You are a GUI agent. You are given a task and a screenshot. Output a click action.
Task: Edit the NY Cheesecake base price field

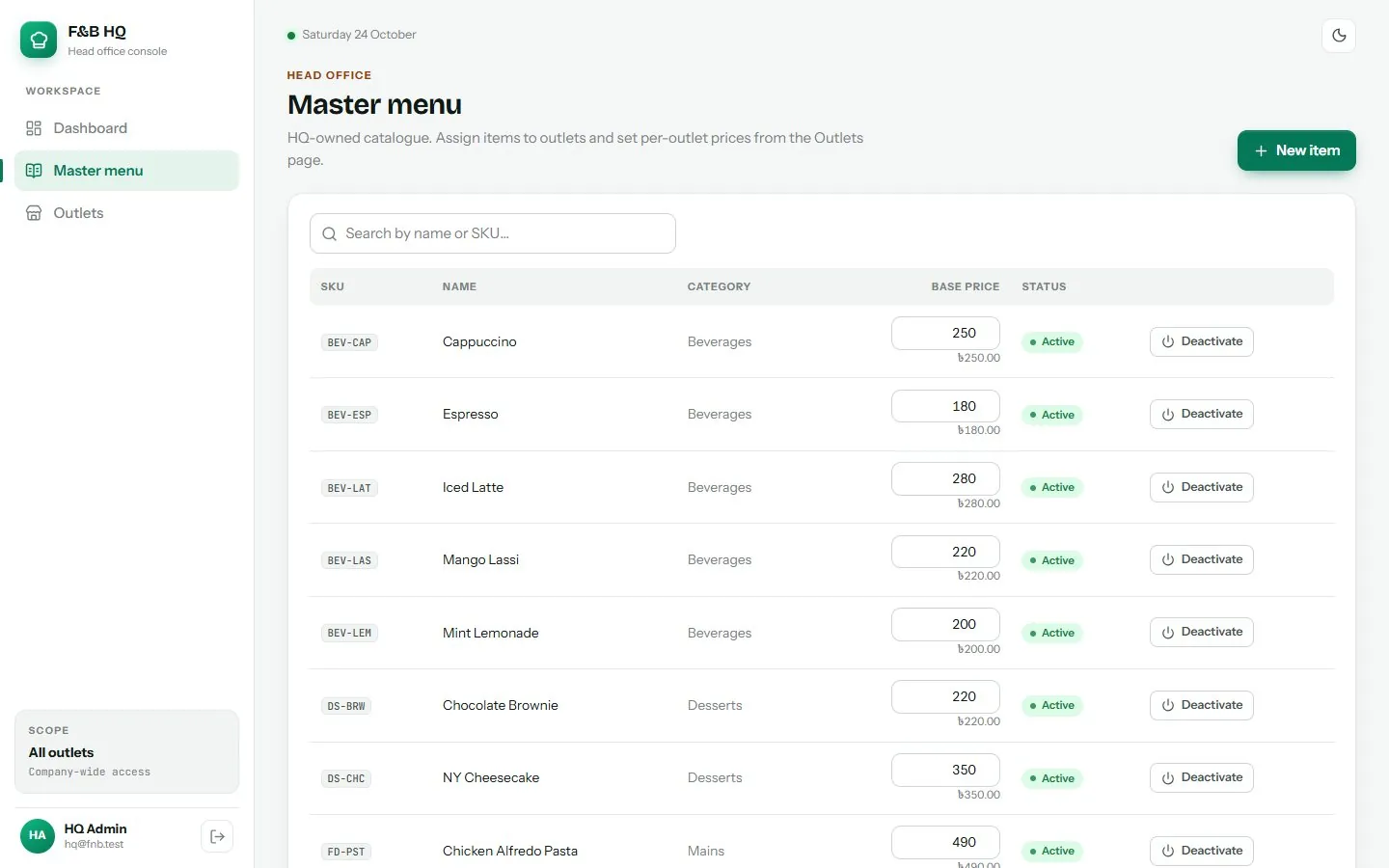pyautogui.click(x=945, y=770)
